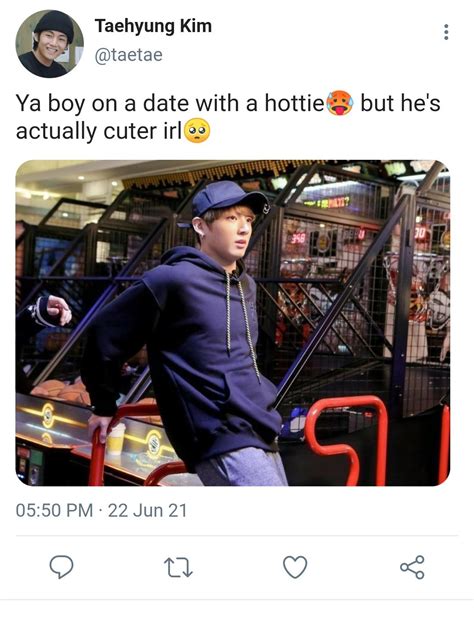The width and height of the screenshot is (474, 619).
Task: Share the tweet via share icon
Action: point(412,567)
